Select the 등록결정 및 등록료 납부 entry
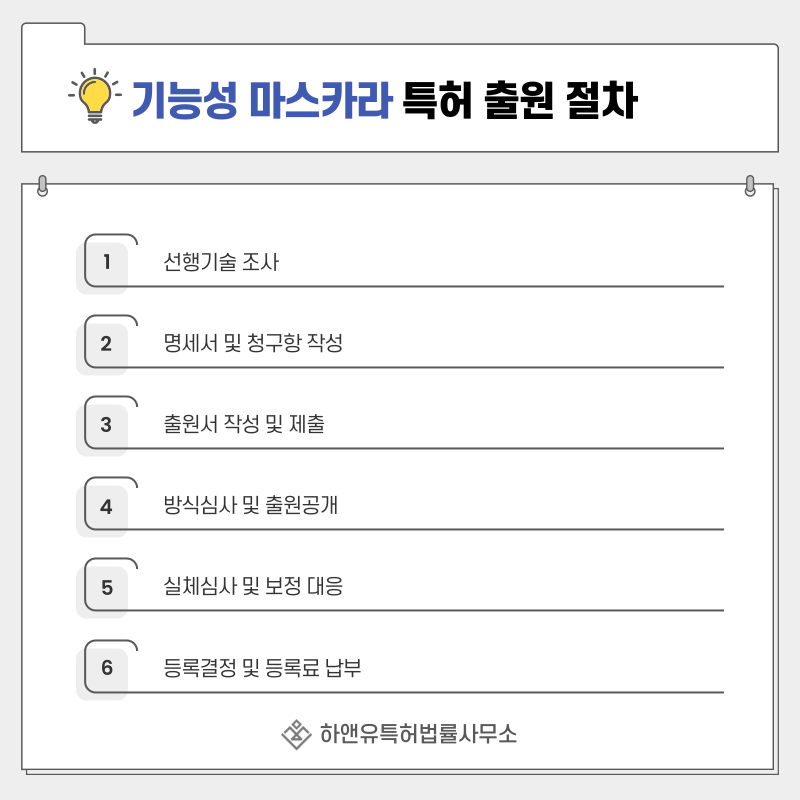This screenshot has height=800, width=800. (x=262, y=667)
